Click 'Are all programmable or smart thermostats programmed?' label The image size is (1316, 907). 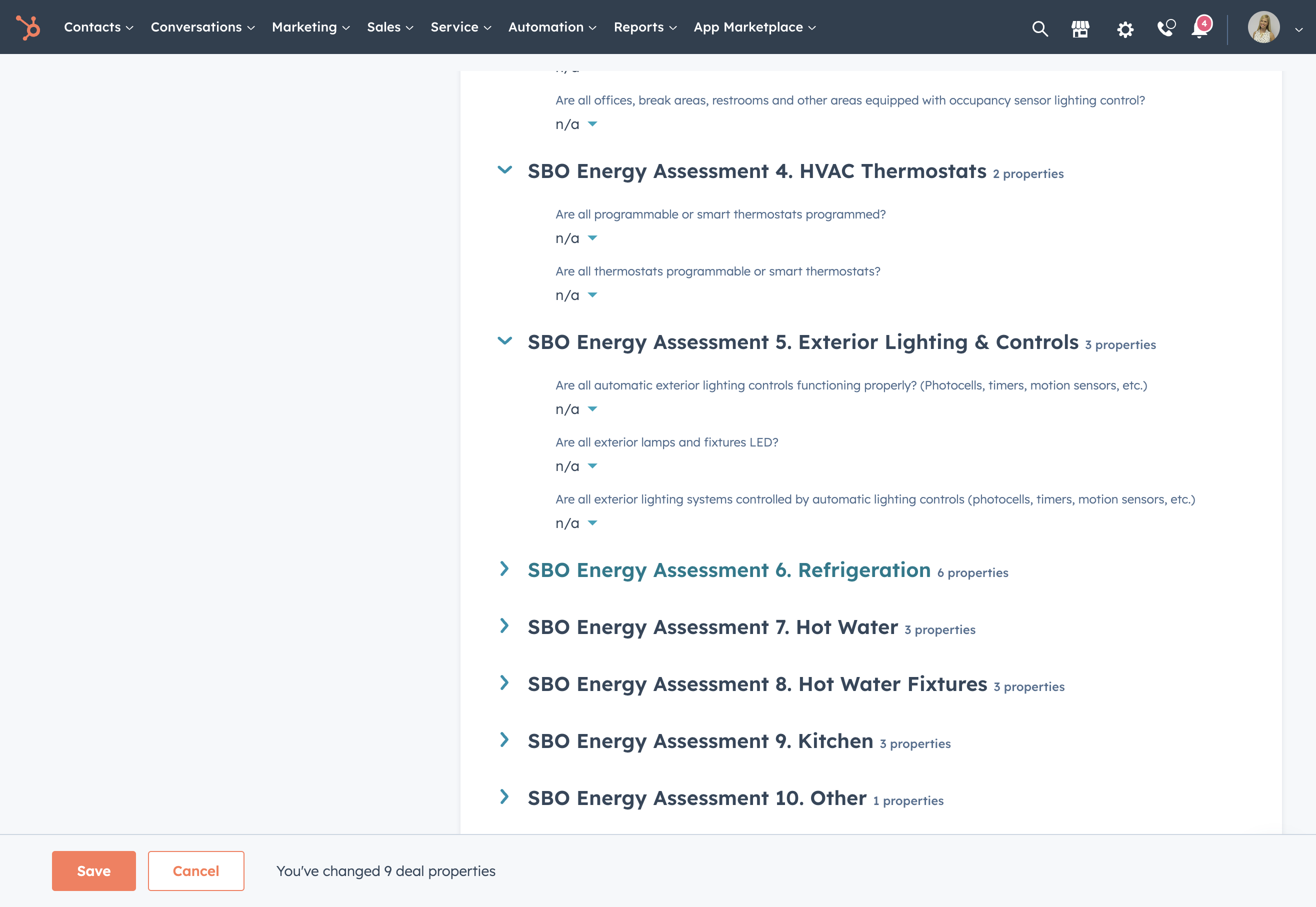click(720, 214)
